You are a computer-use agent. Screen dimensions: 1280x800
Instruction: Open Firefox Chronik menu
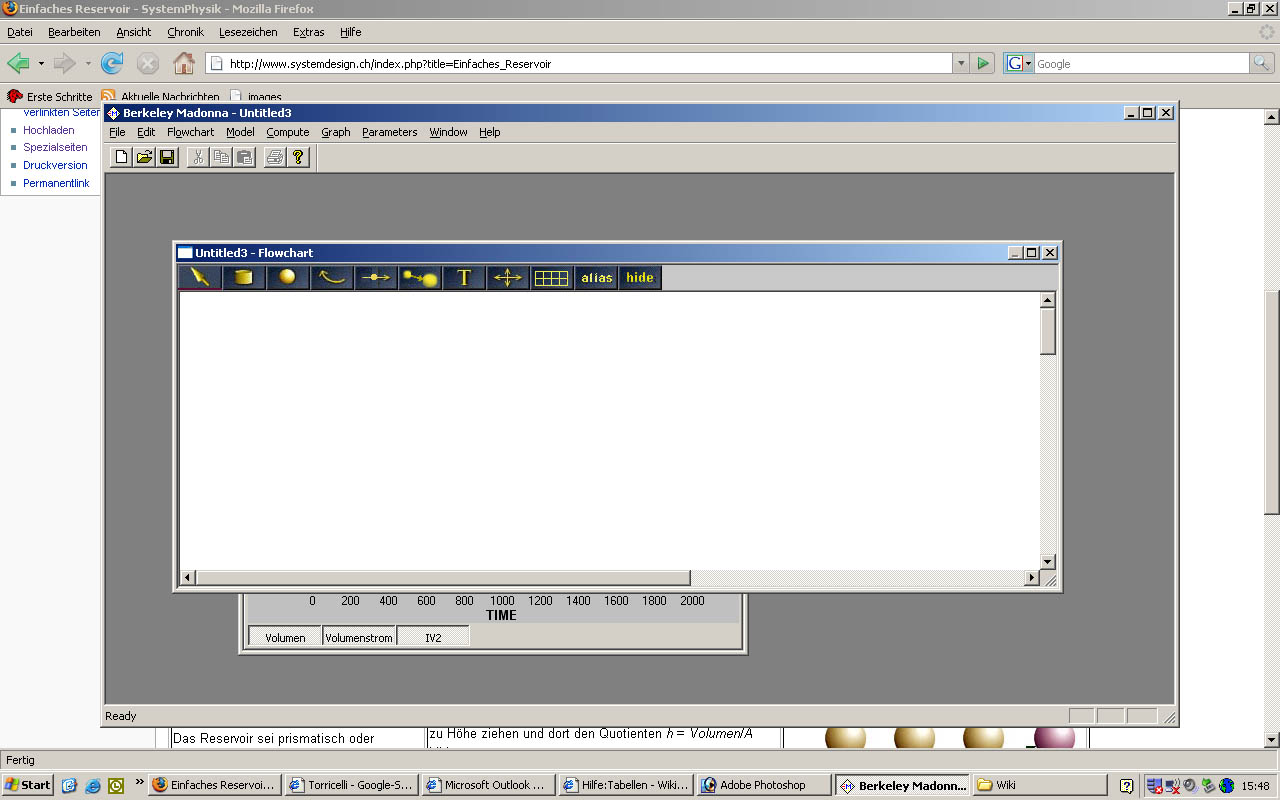coord(185,32)
